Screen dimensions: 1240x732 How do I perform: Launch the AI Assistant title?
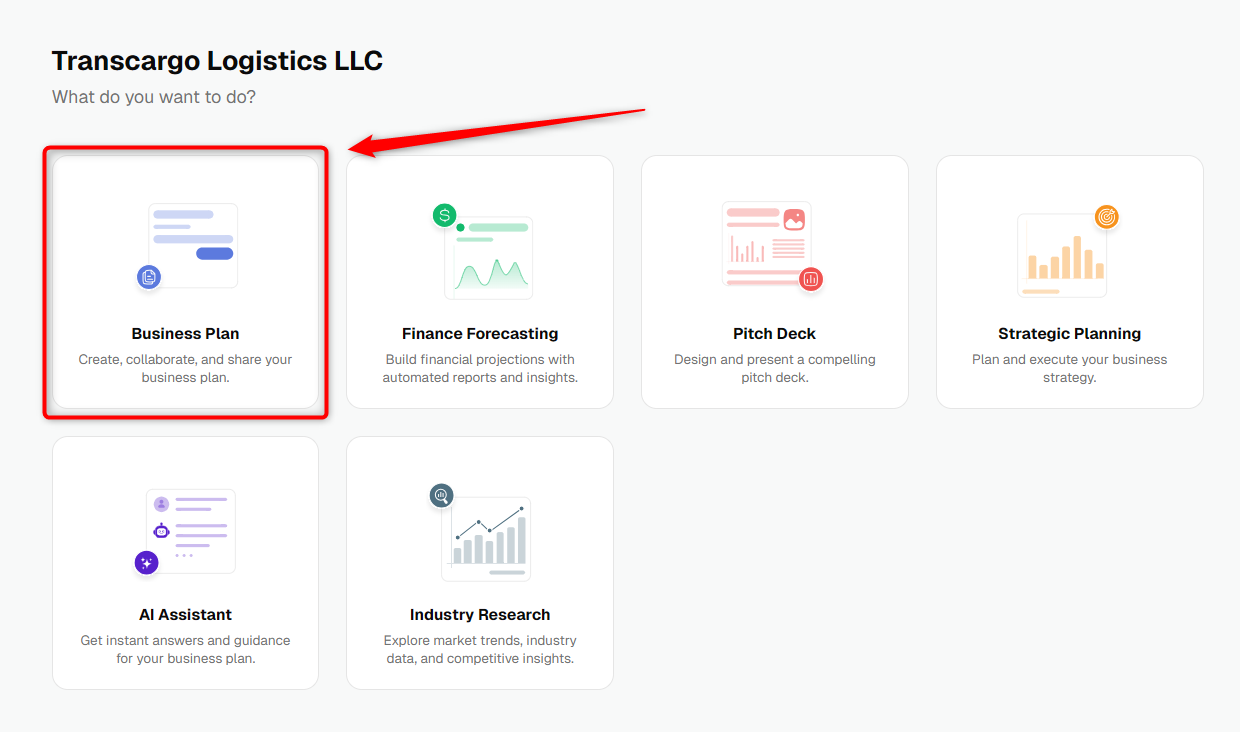[x=185, y=615]
